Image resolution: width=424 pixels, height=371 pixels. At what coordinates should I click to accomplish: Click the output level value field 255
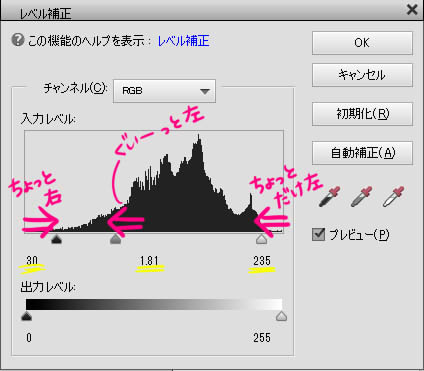click(262, 338)
